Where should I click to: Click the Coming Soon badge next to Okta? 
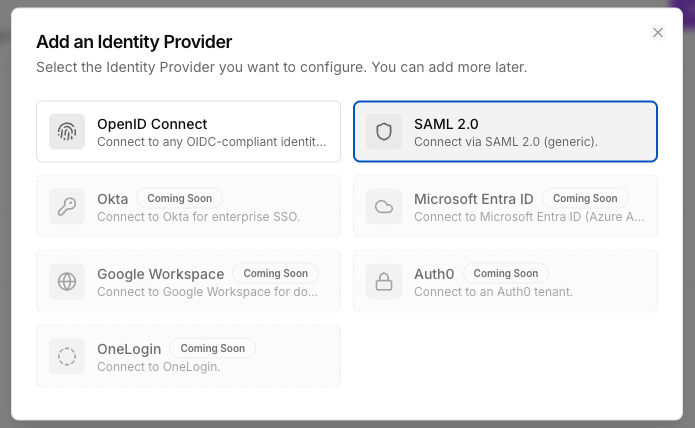180,198
